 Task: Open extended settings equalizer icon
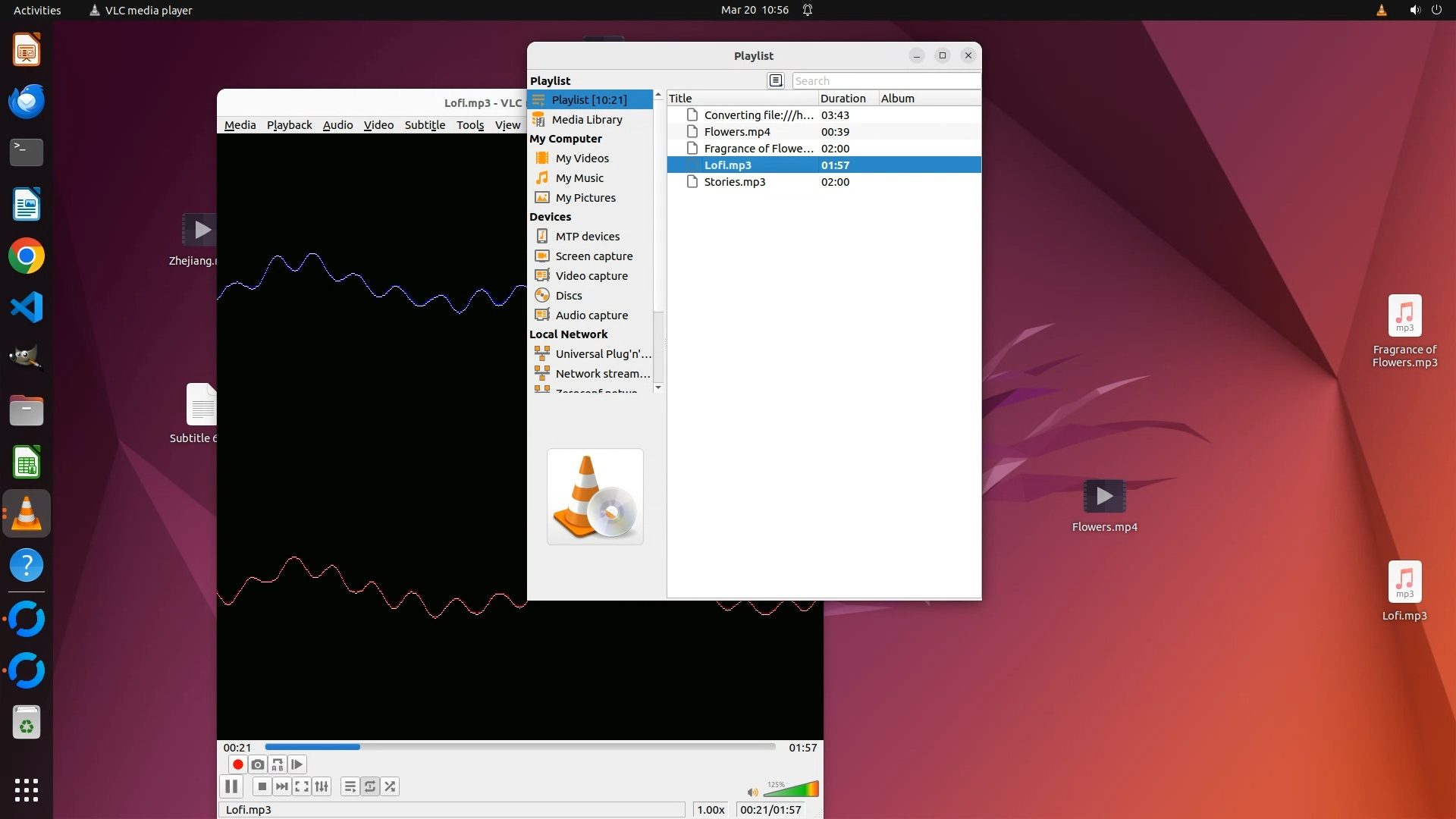point(322,786)
